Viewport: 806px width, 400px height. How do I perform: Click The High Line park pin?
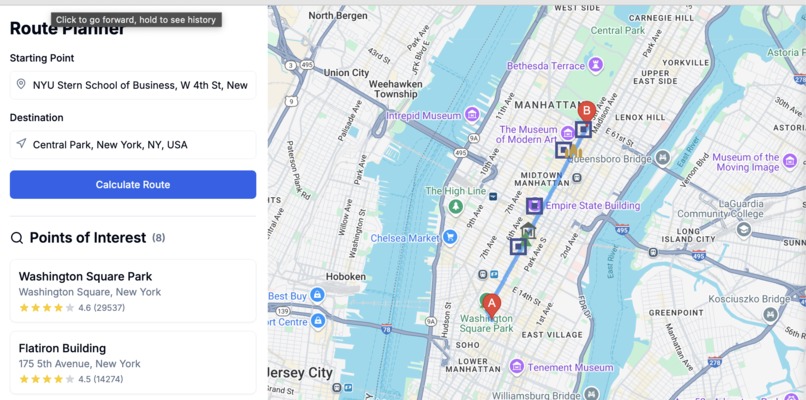[455, 207]
